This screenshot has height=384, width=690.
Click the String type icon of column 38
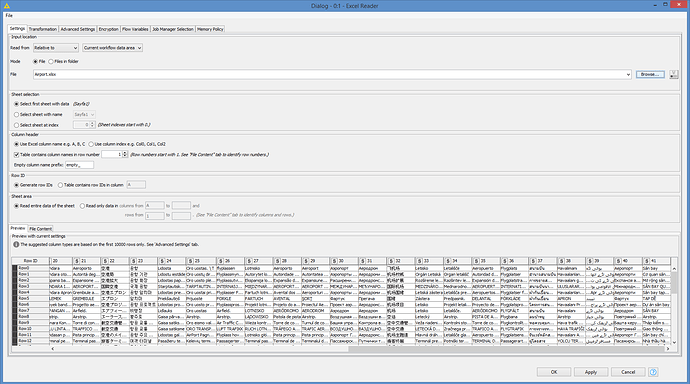tap(561, 261)
